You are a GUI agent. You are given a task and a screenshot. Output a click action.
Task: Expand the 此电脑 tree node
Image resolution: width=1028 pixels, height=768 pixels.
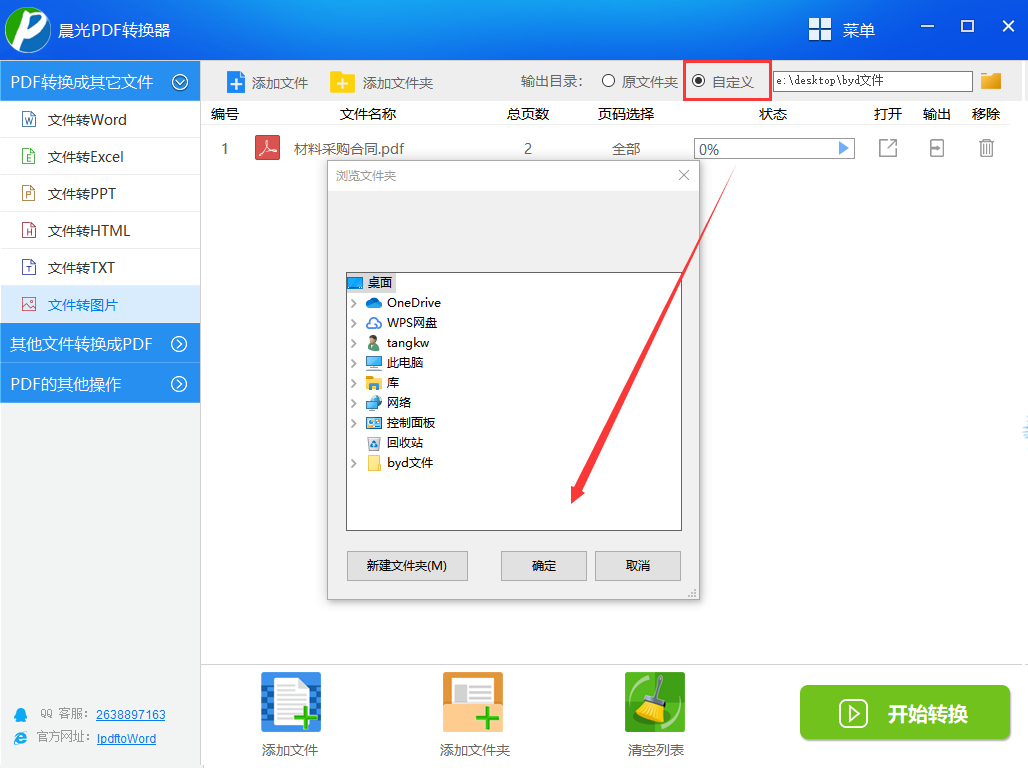[354, 363]
